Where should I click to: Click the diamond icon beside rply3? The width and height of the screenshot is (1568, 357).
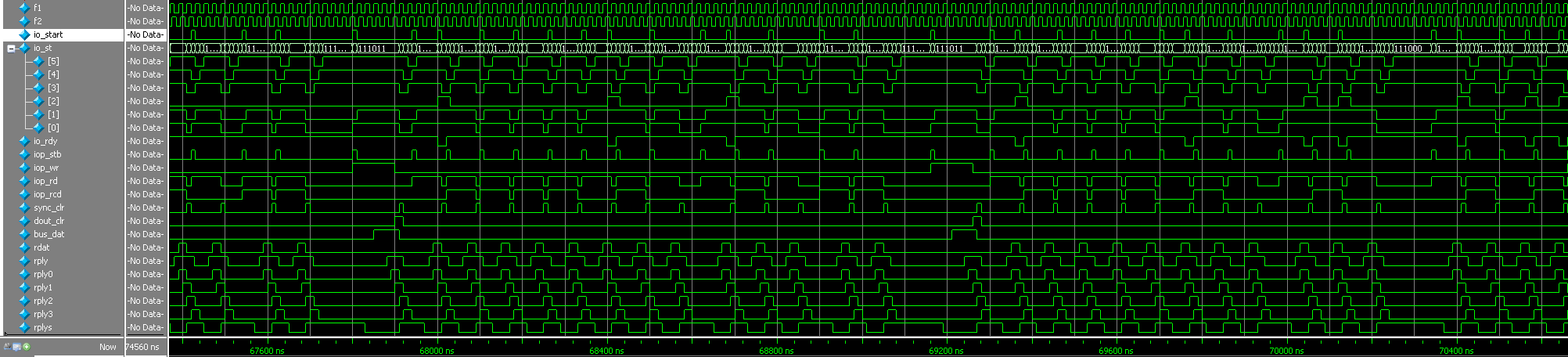pos(24,314)
